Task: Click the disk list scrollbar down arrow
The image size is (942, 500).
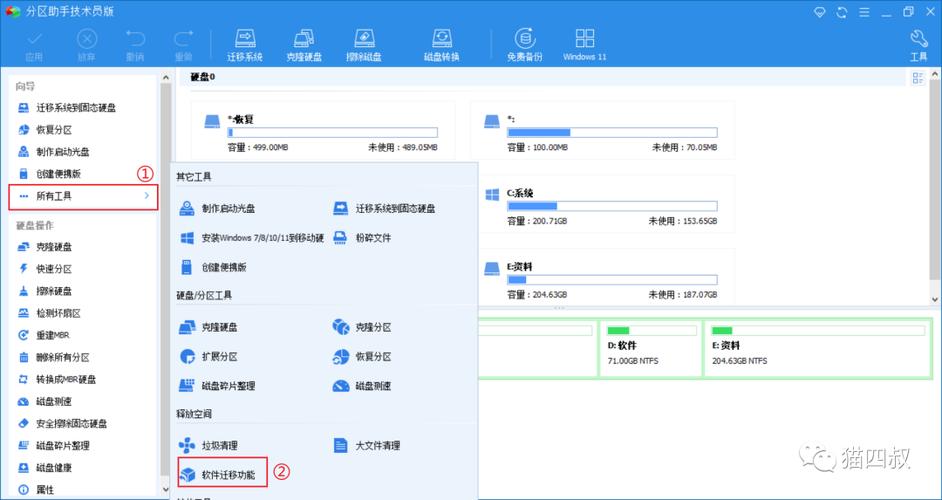Action: [x=935, y=299]
